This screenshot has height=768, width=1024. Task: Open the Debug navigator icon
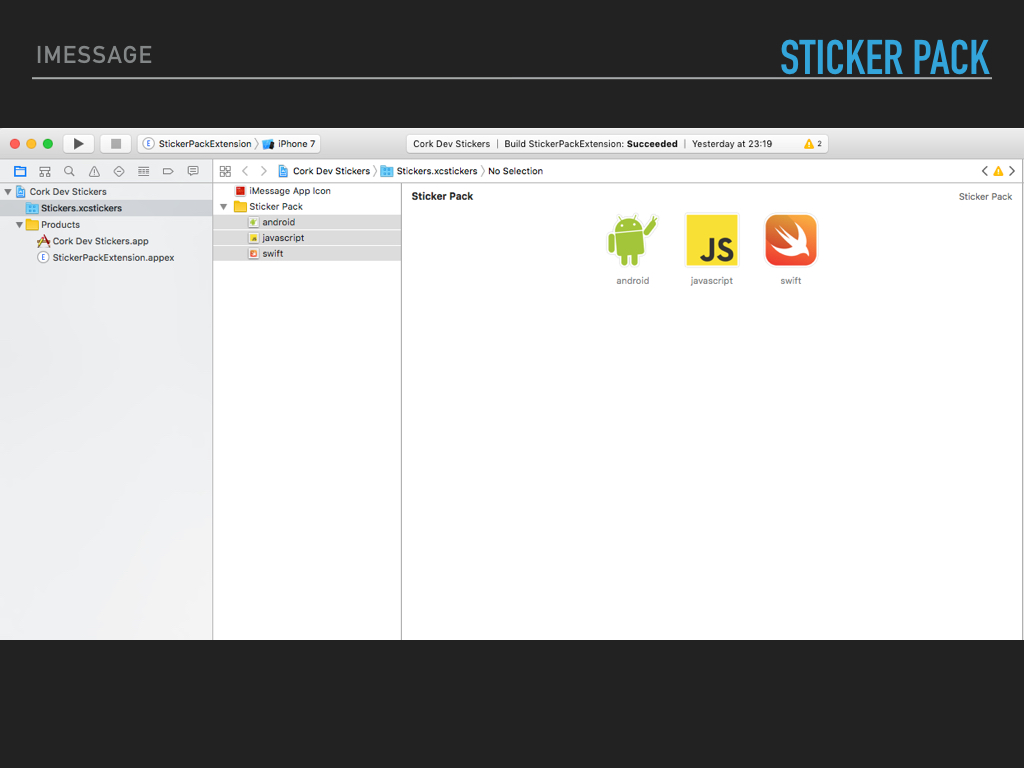point(144,171)
